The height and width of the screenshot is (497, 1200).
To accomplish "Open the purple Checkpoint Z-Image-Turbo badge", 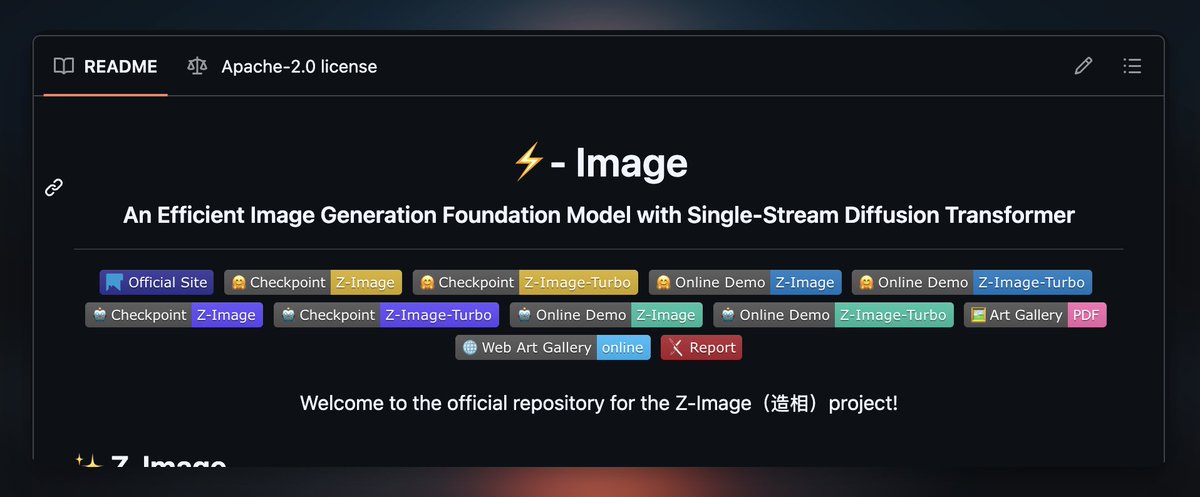I will (386, 315).
